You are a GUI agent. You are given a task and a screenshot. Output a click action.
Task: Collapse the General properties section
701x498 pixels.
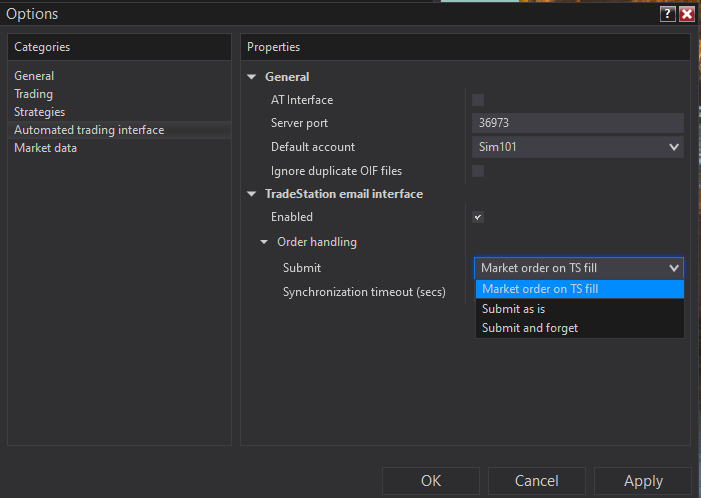tap(251, 77)
